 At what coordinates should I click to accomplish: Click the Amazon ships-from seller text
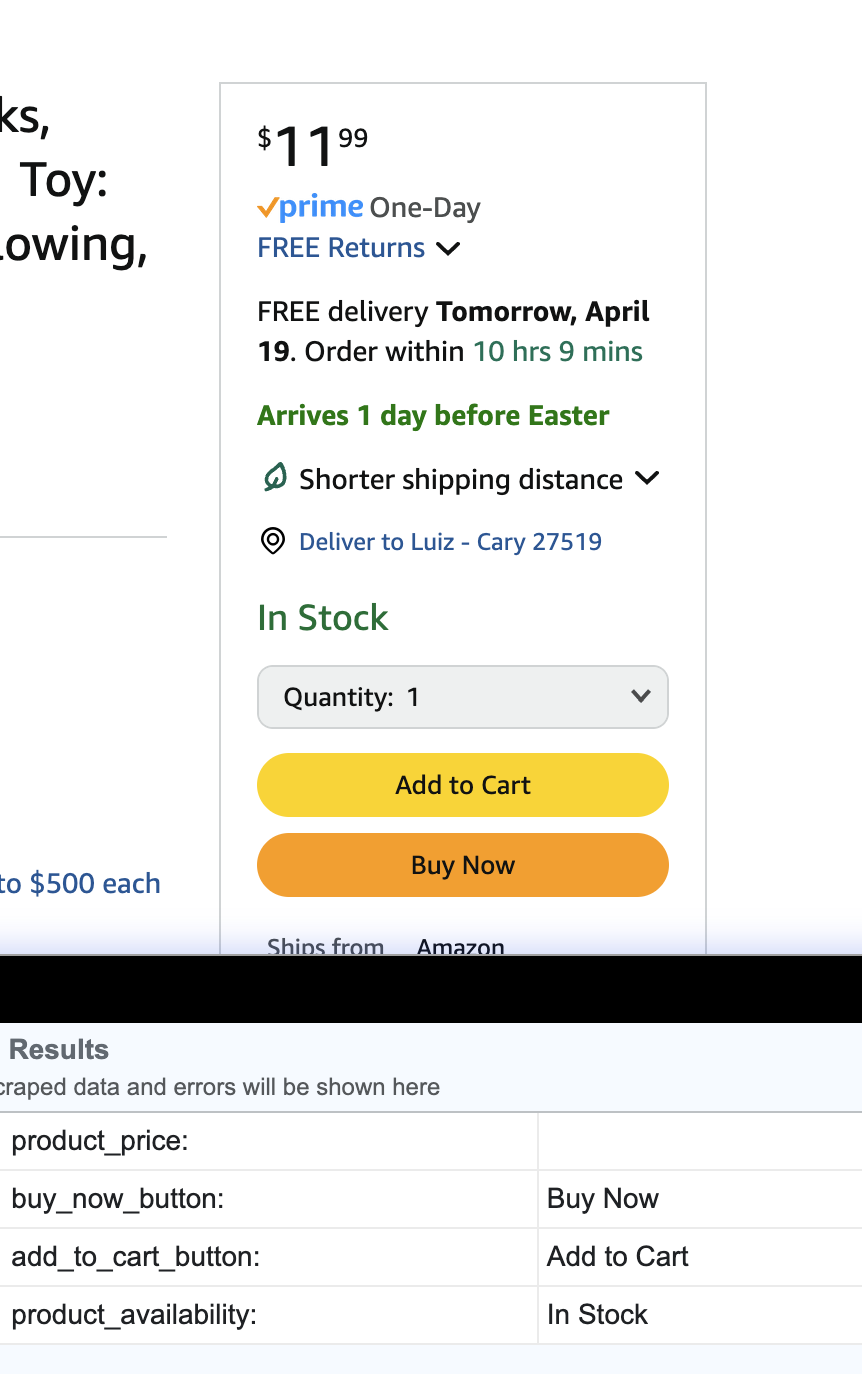[461, 946]
